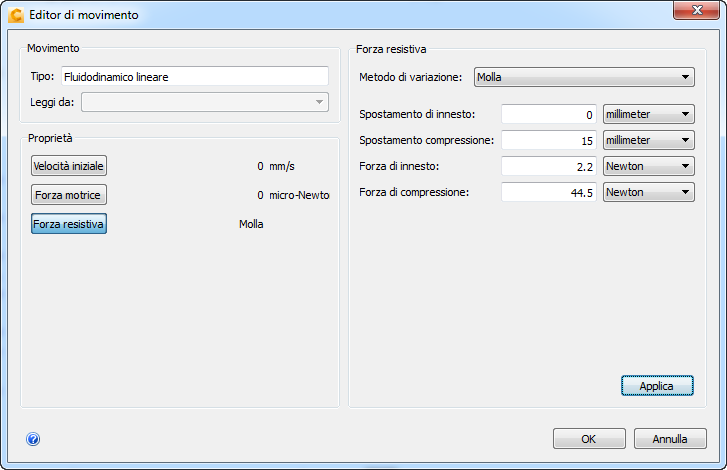Click the Spostamento compressione value field
This screenshot has width=727, height=470.
coord(548,140)
